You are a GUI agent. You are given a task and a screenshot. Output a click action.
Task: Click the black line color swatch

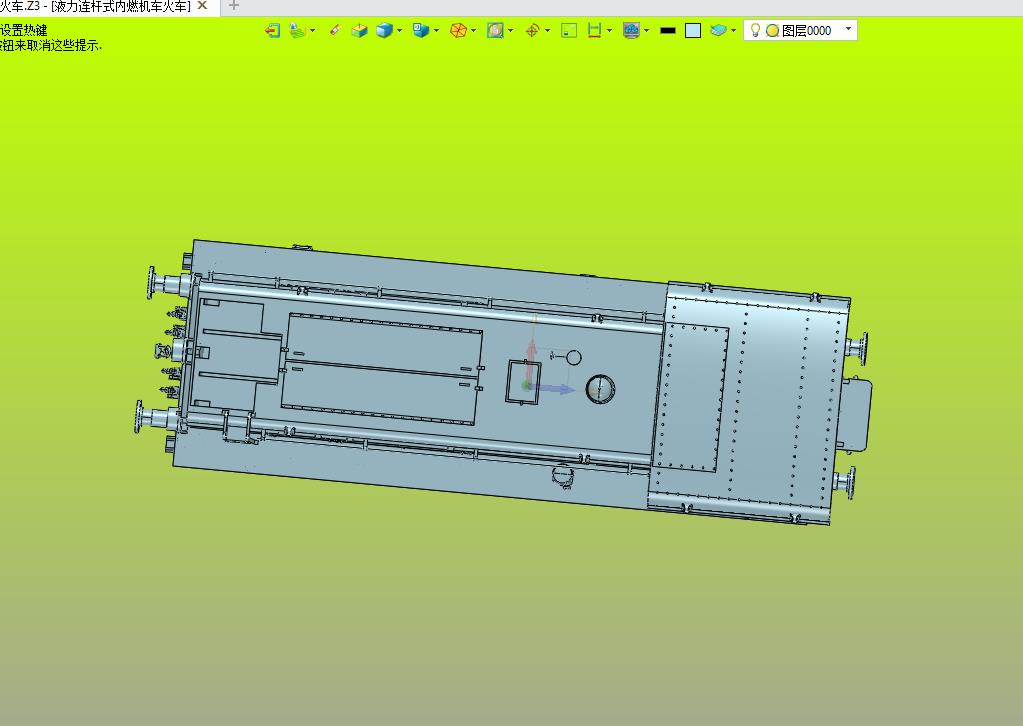(668, 31)
